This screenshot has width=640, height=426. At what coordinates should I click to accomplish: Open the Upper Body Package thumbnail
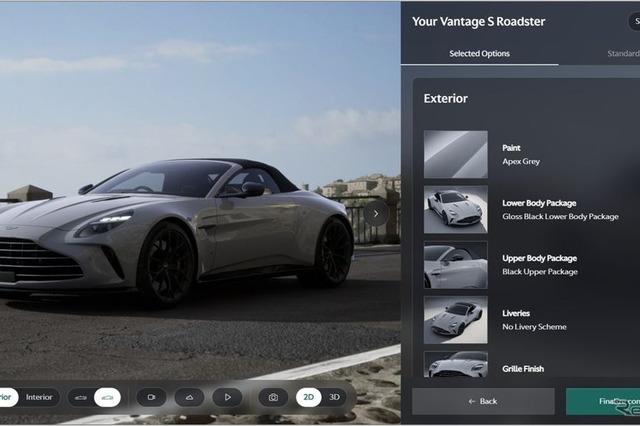point(456,264)
